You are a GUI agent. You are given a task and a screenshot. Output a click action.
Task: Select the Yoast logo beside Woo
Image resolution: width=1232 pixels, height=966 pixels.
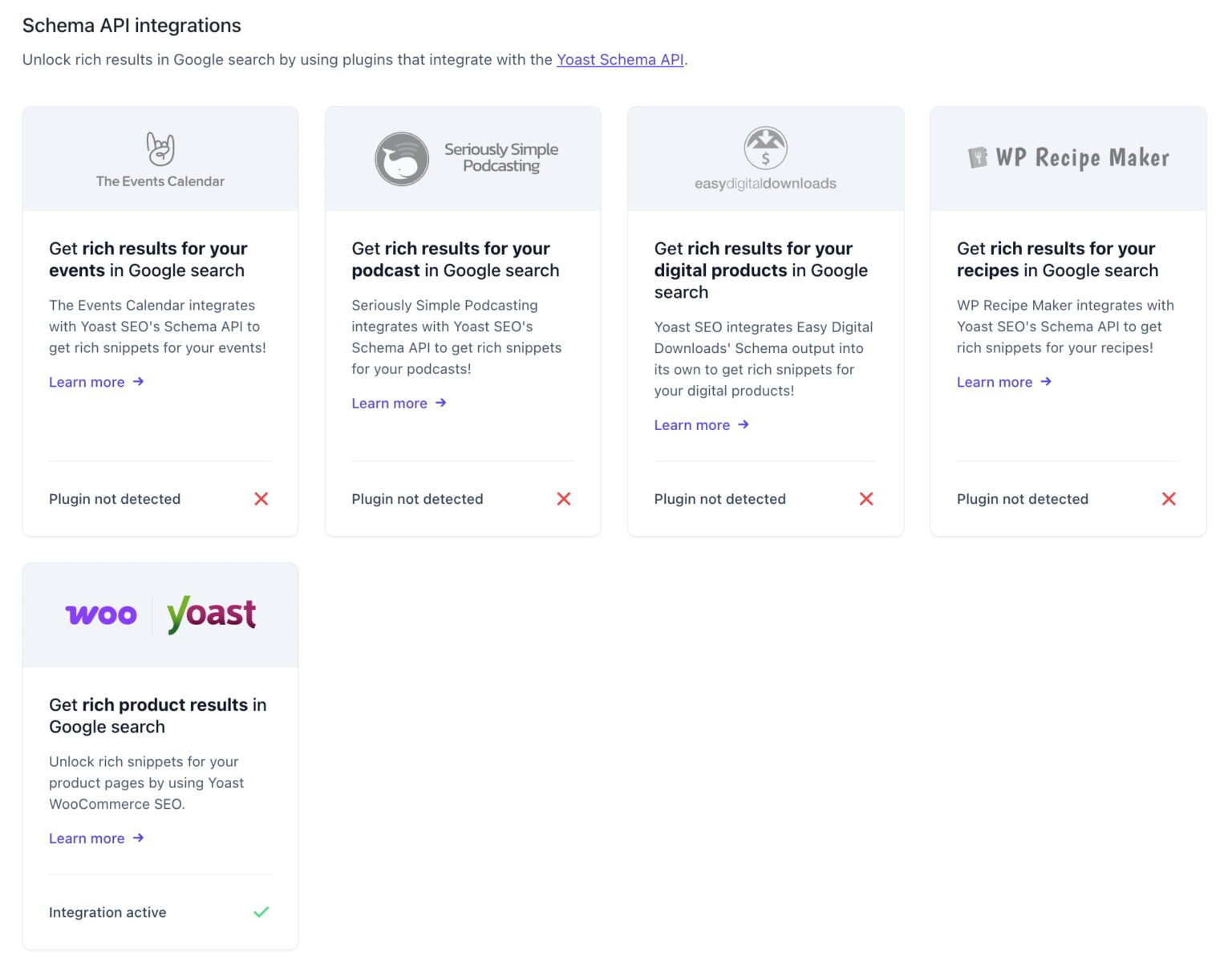210,614
